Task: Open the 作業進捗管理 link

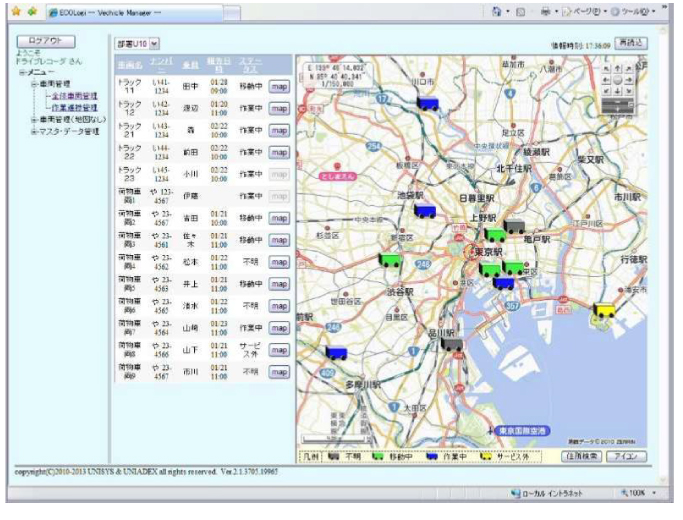Action: [x=74, y=108]
